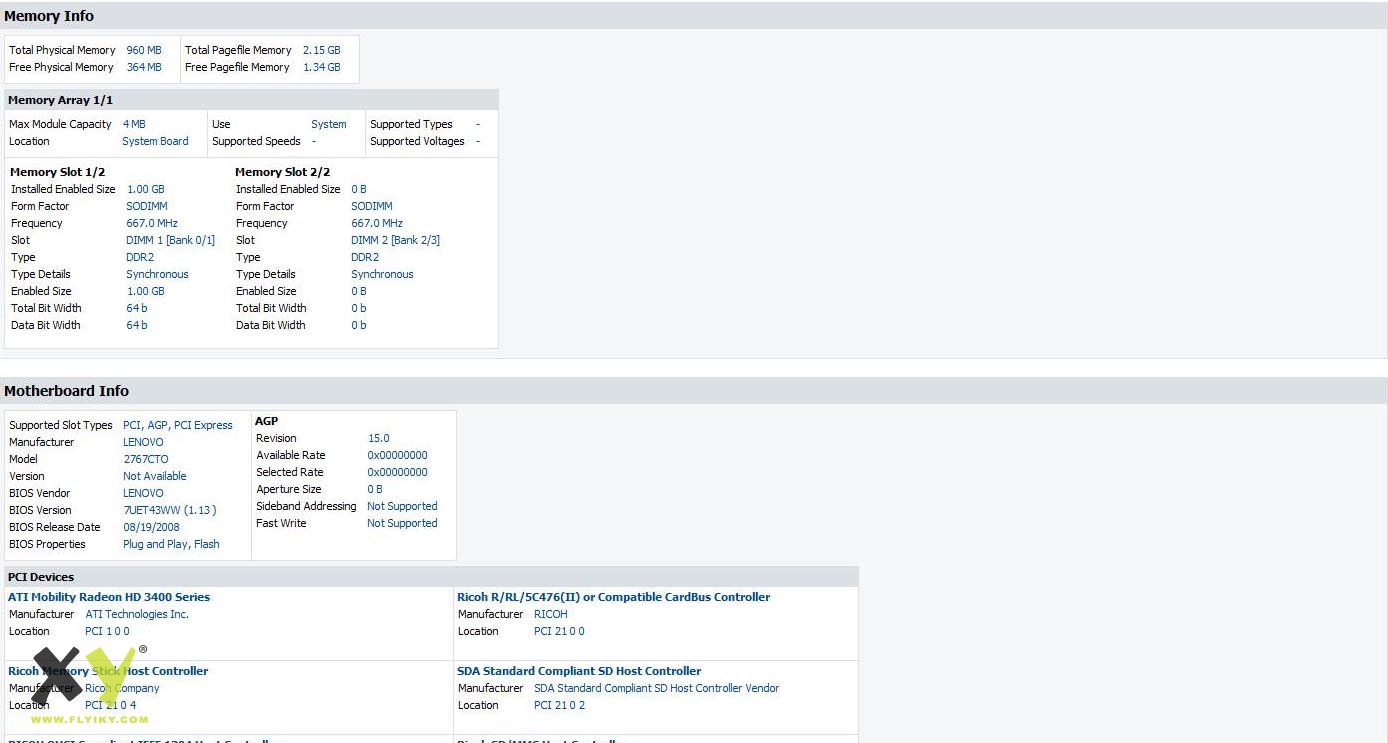Click Sideband Addressing Not Supported value
The height and width of the screenshot is (743, 1388).
(x=402, y=506)
